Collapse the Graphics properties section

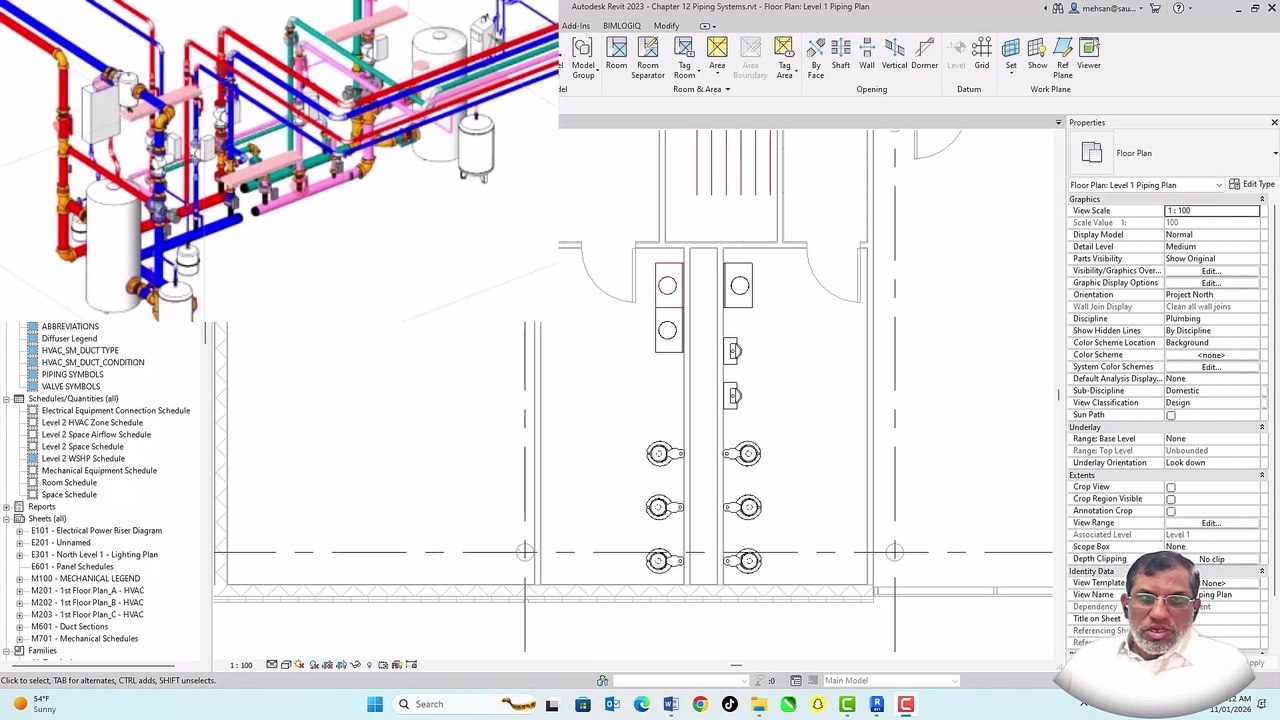point(1262,199)
